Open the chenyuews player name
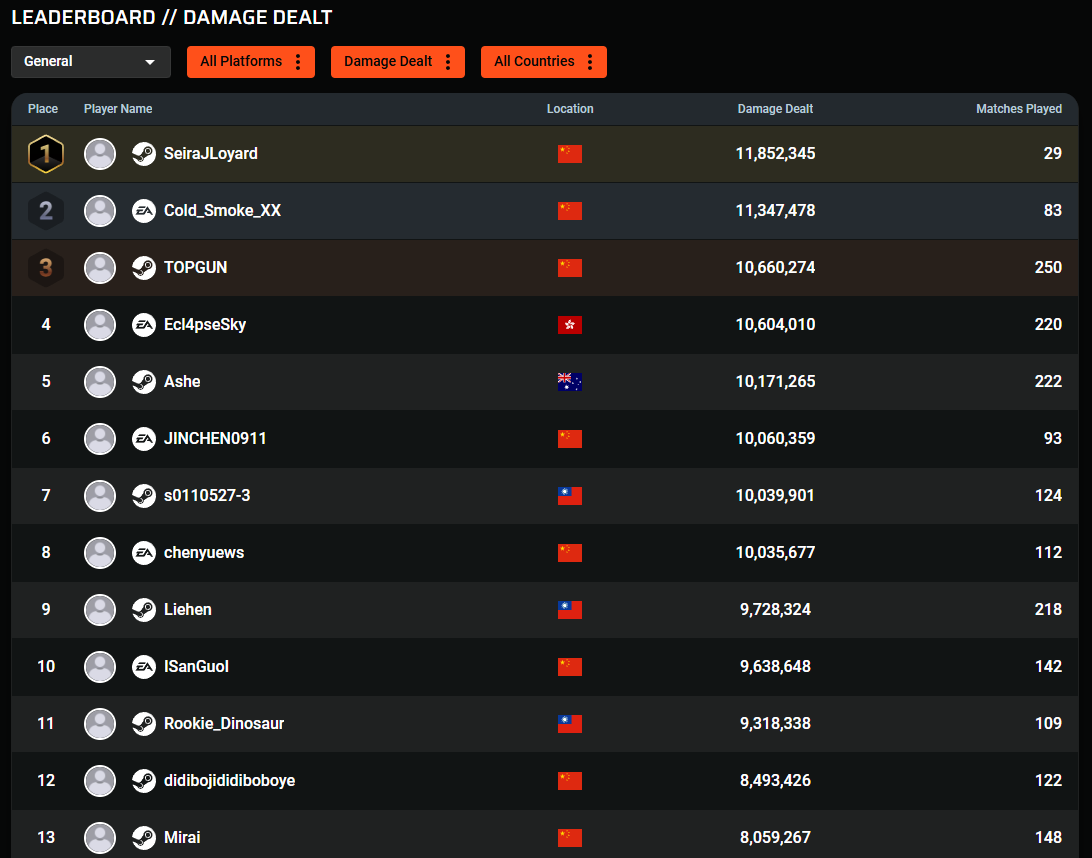The height and width of the screenshot is (858, 1092). click(203, 553)
